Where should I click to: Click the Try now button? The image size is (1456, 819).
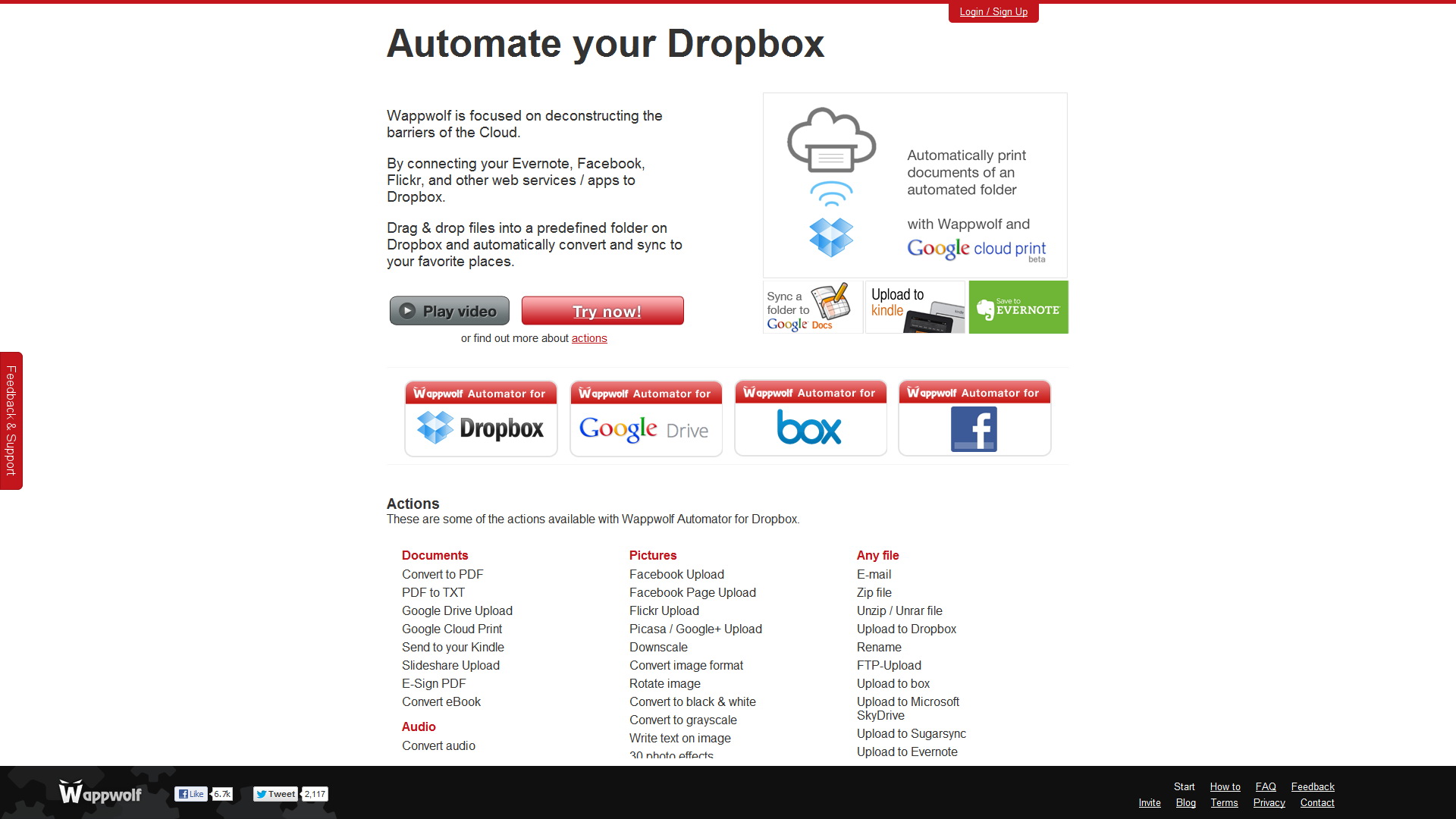click(604, 310)
